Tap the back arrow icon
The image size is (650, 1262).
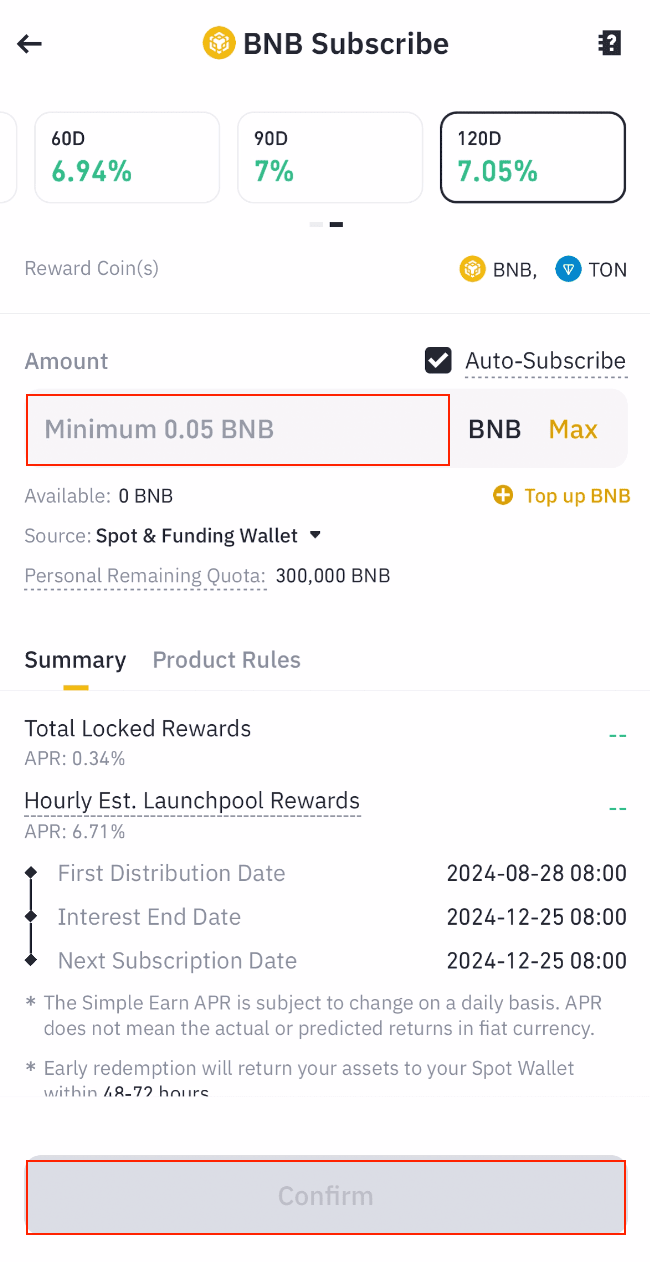(x=30, y=44)
